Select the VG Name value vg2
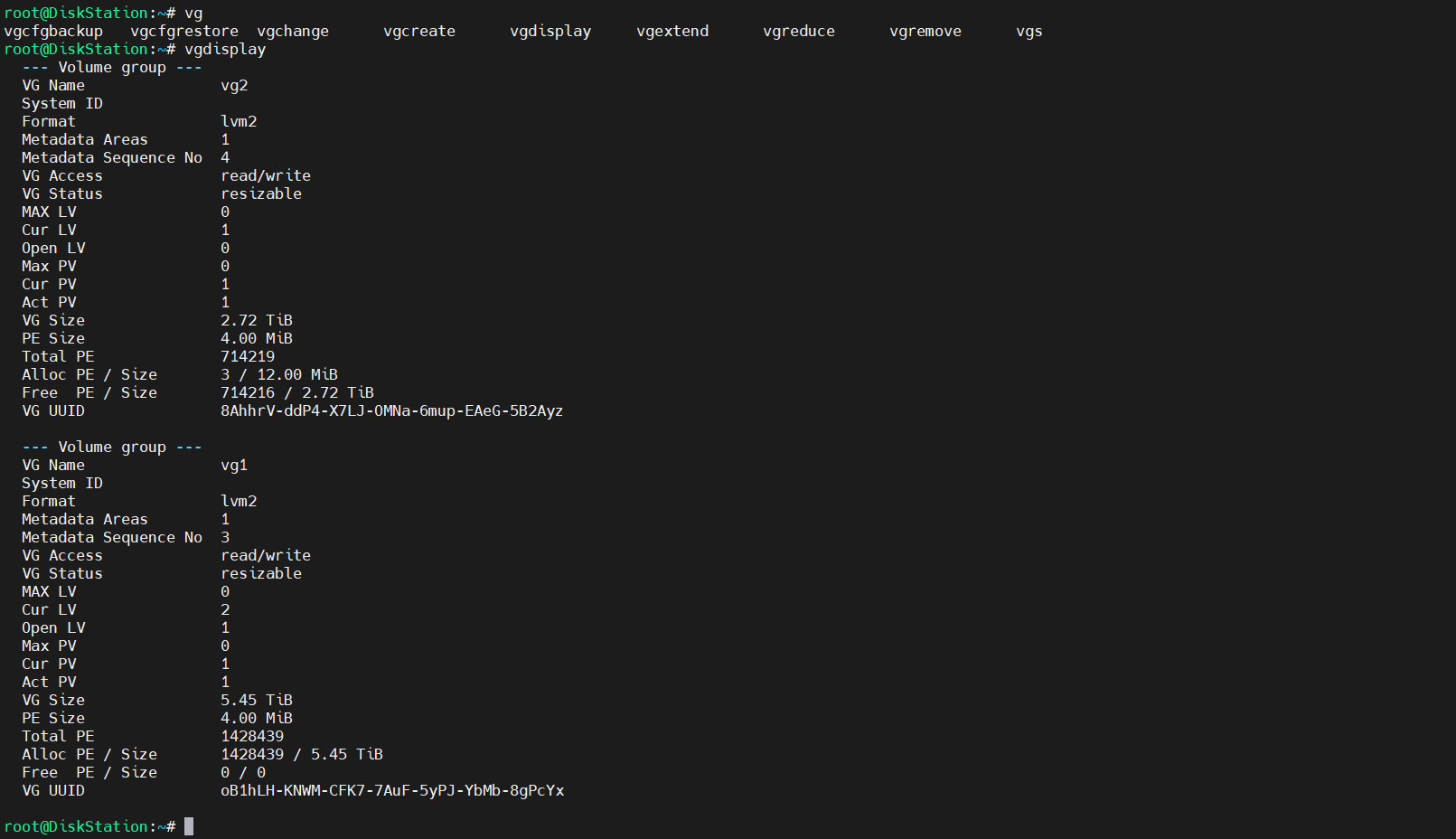The width and height of the screenshot is (1456, 839). tap(234, 85)
